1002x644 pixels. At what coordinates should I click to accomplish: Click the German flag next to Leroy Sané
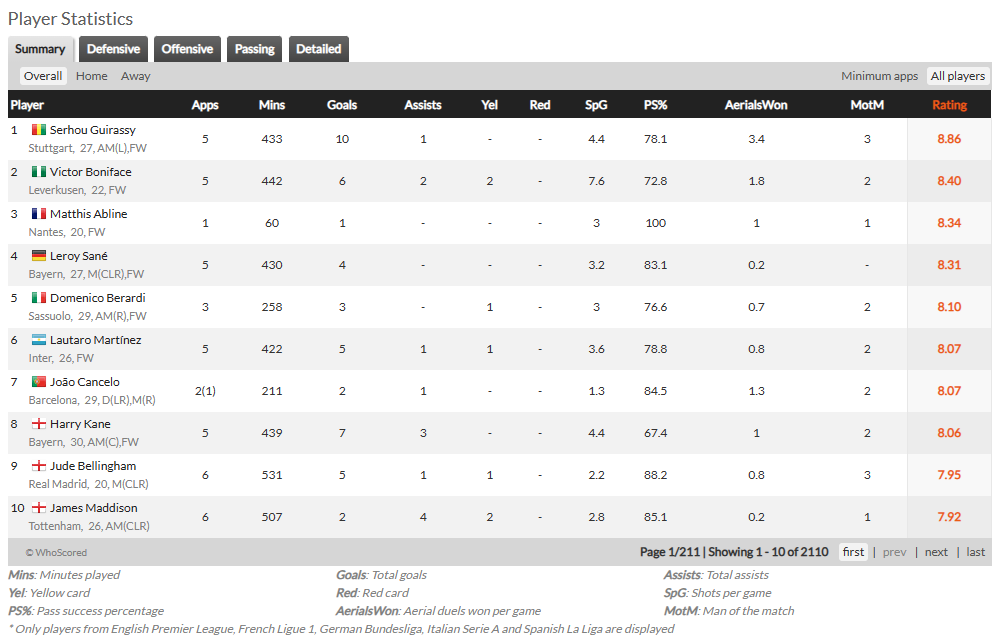(x=39, y=256)
